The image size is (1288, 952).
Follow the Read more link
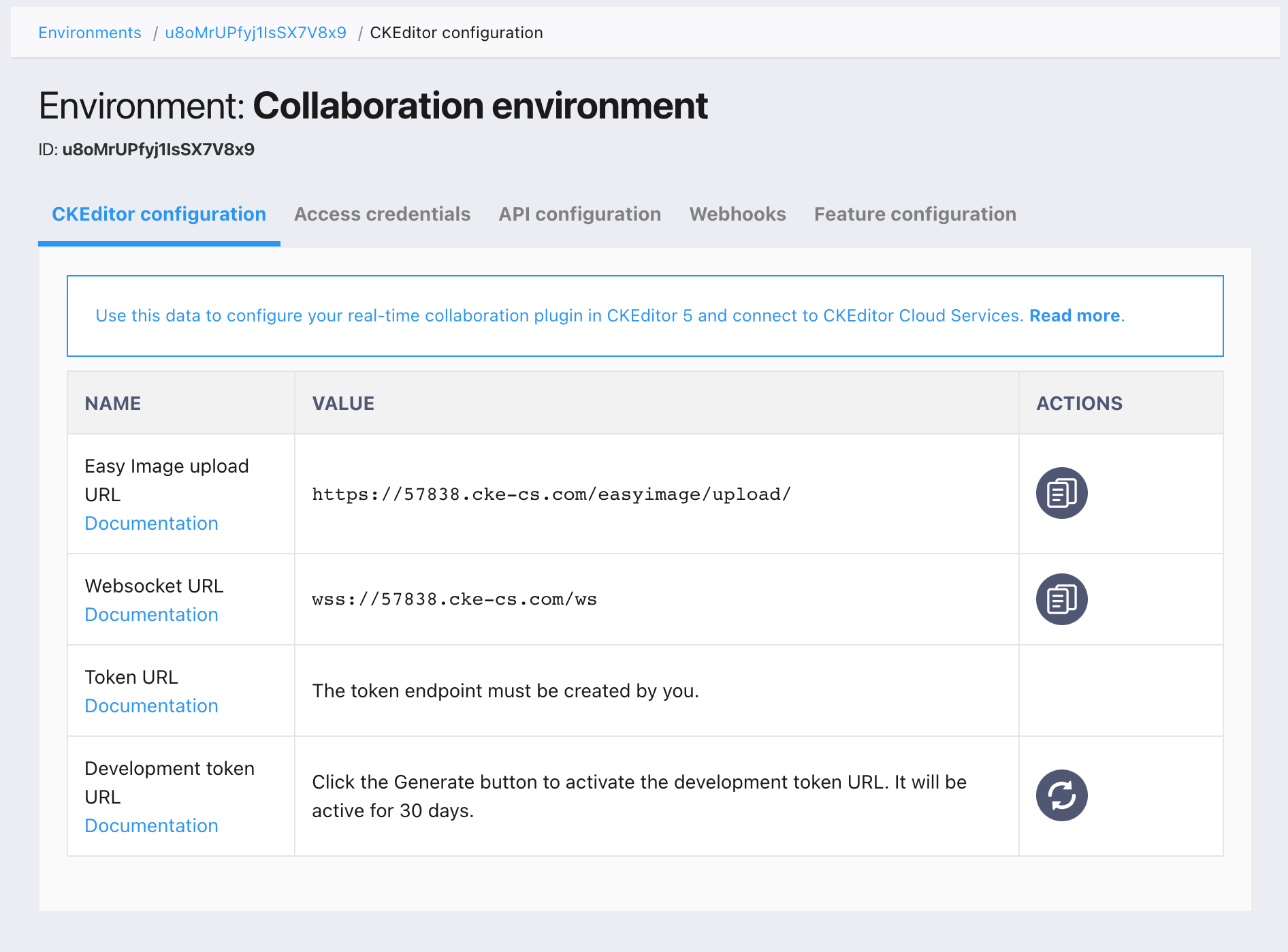[x=1074, y=315]
